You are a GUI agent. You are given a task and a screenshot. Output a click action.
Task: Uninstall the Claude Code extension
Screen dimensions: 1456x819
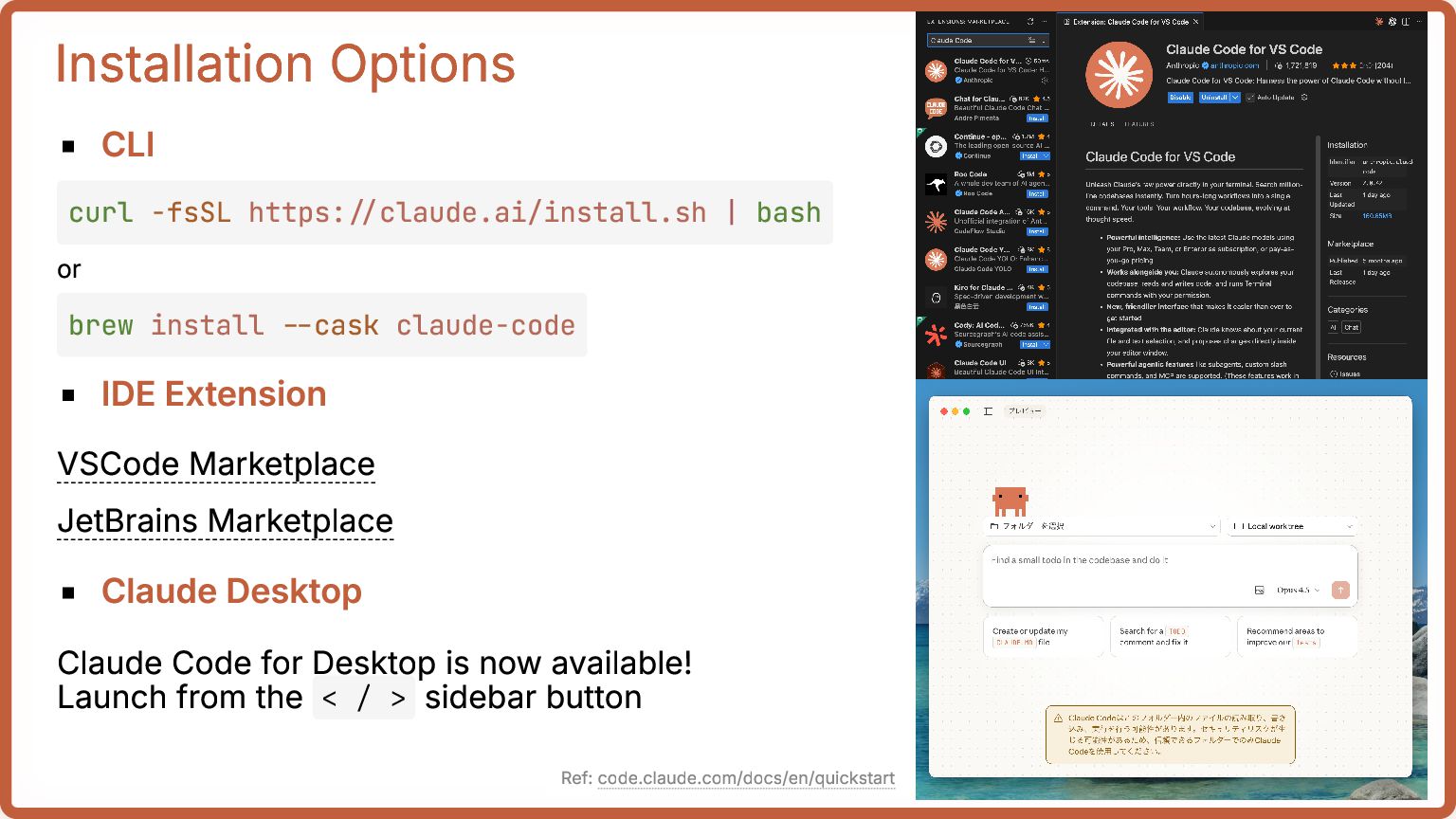[1213, 98]
